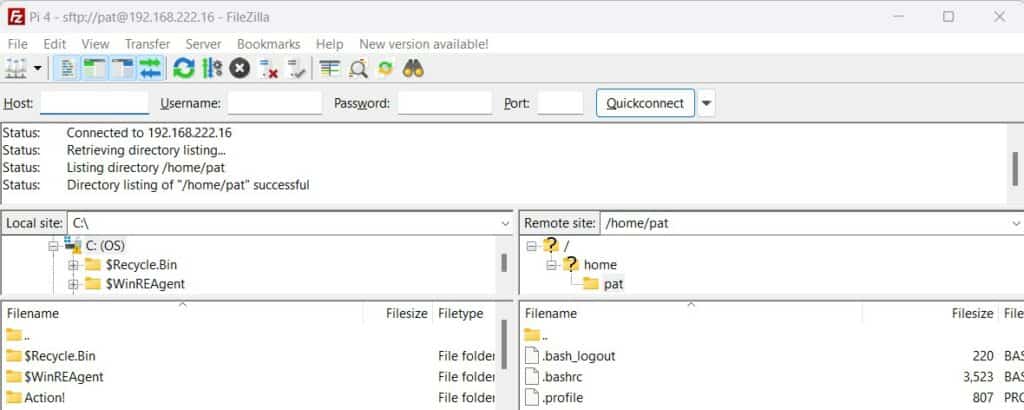Open the Transfer menu
Viewport: 1024px width, 410px height.
(x=148, y=44)
